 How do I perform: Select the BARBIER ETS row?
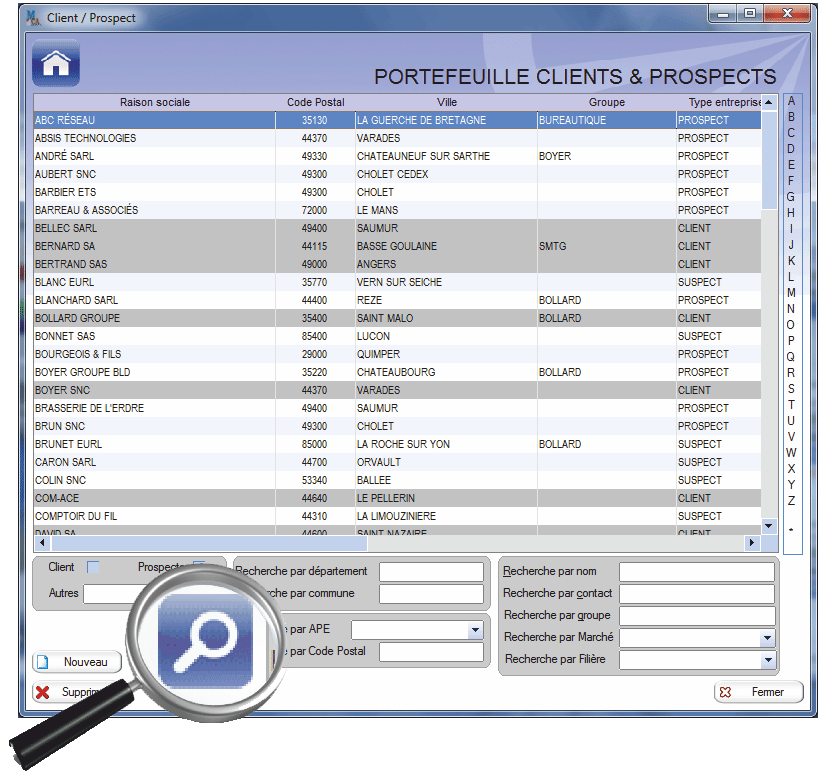[x=397, y=192]
